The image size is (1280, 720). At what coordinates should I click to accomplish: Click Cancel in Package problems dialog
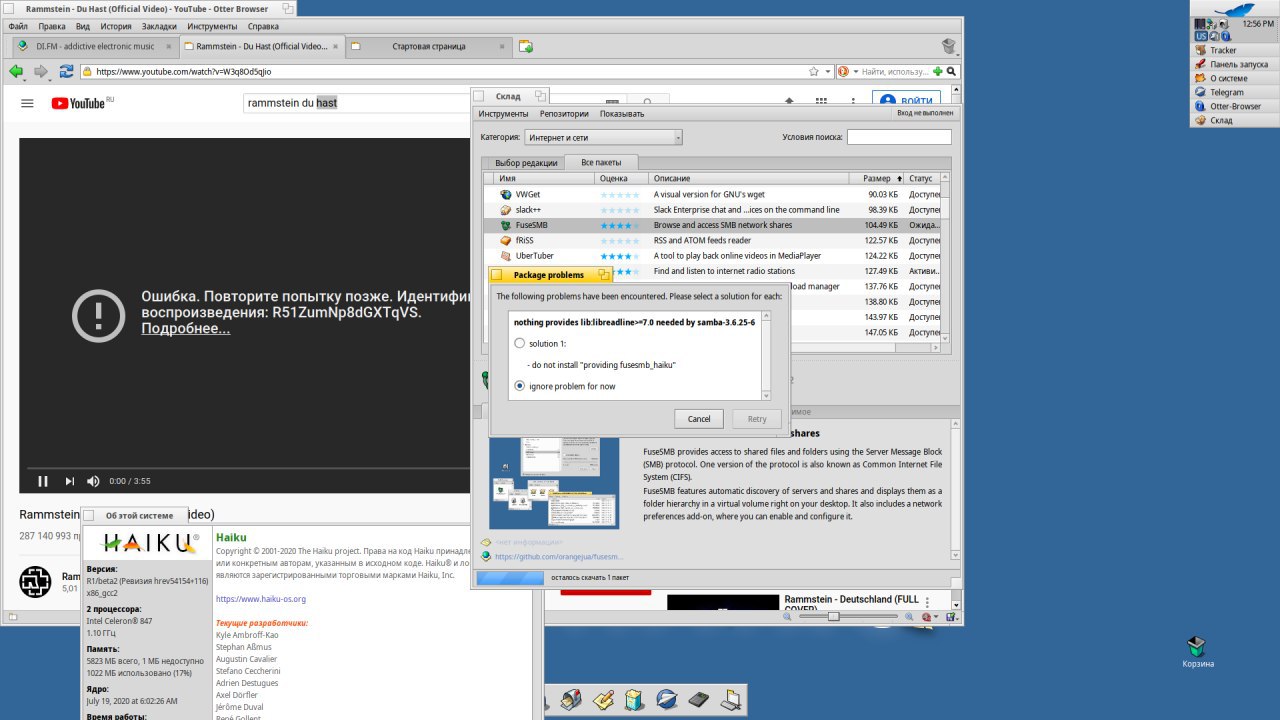pyautogui.click(x=699, y=419)
